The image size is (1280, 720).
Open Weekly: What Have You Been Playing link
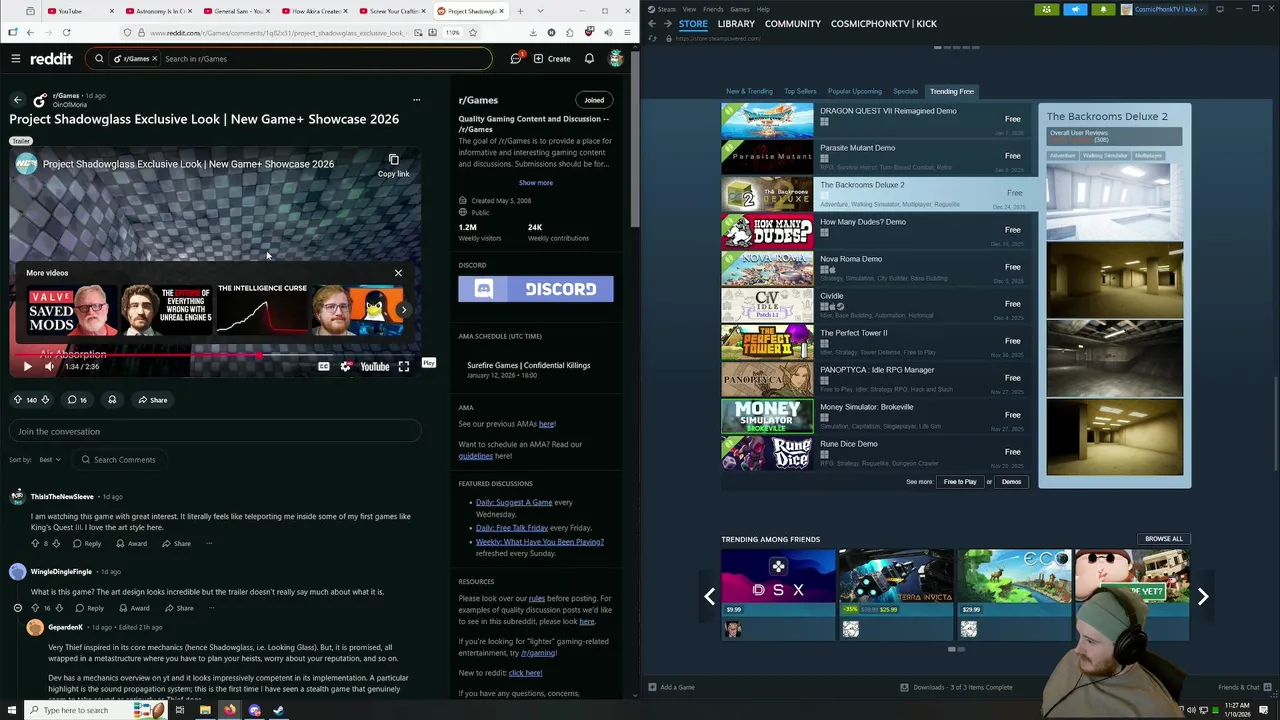(x=540, y=542)
